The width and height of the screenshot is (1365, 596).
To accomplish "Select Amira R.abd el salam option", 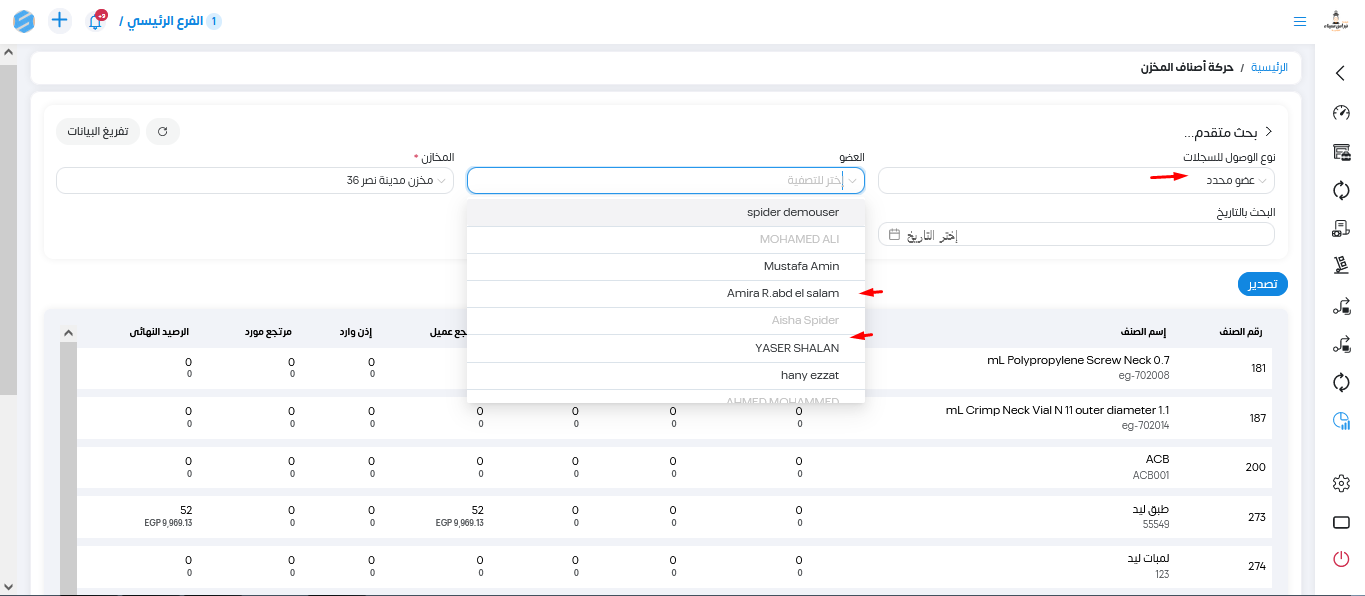I will pyautogui.click(x=782, y=294).
